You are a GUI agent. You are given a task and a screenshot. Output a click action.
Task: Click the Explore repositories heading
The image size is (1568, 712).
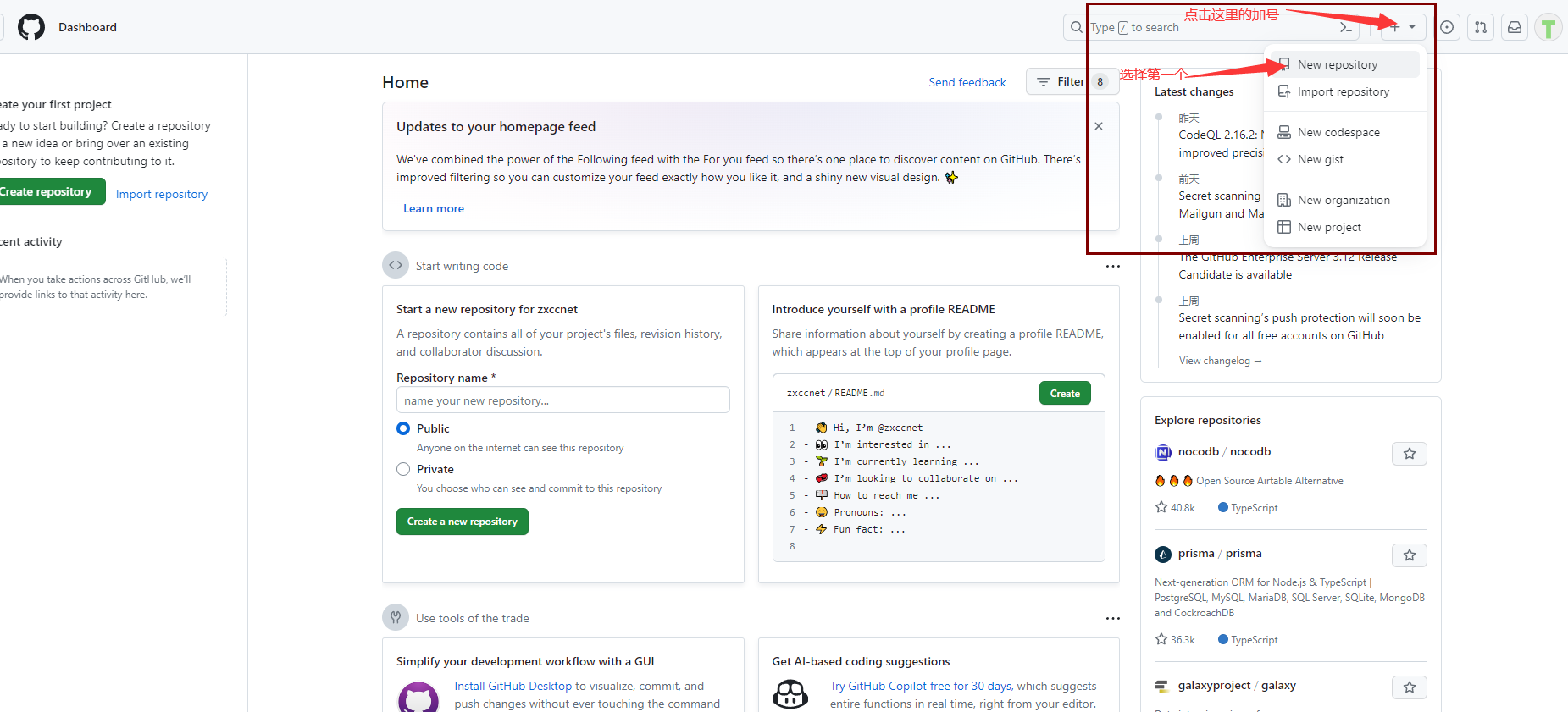pos(1208,420)
